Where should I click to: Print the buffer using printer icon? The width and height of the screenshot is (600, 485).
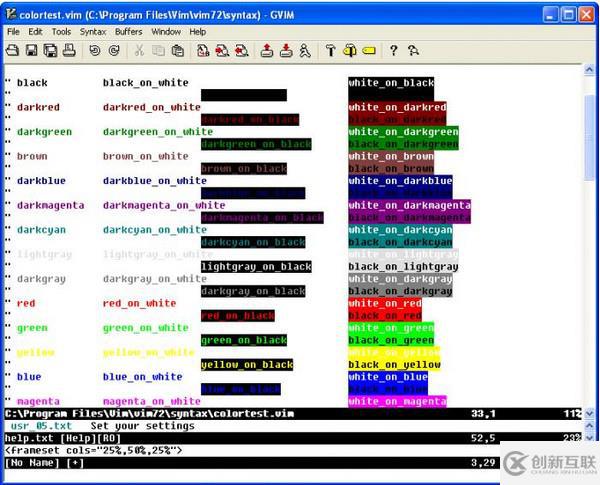point(69,51)
